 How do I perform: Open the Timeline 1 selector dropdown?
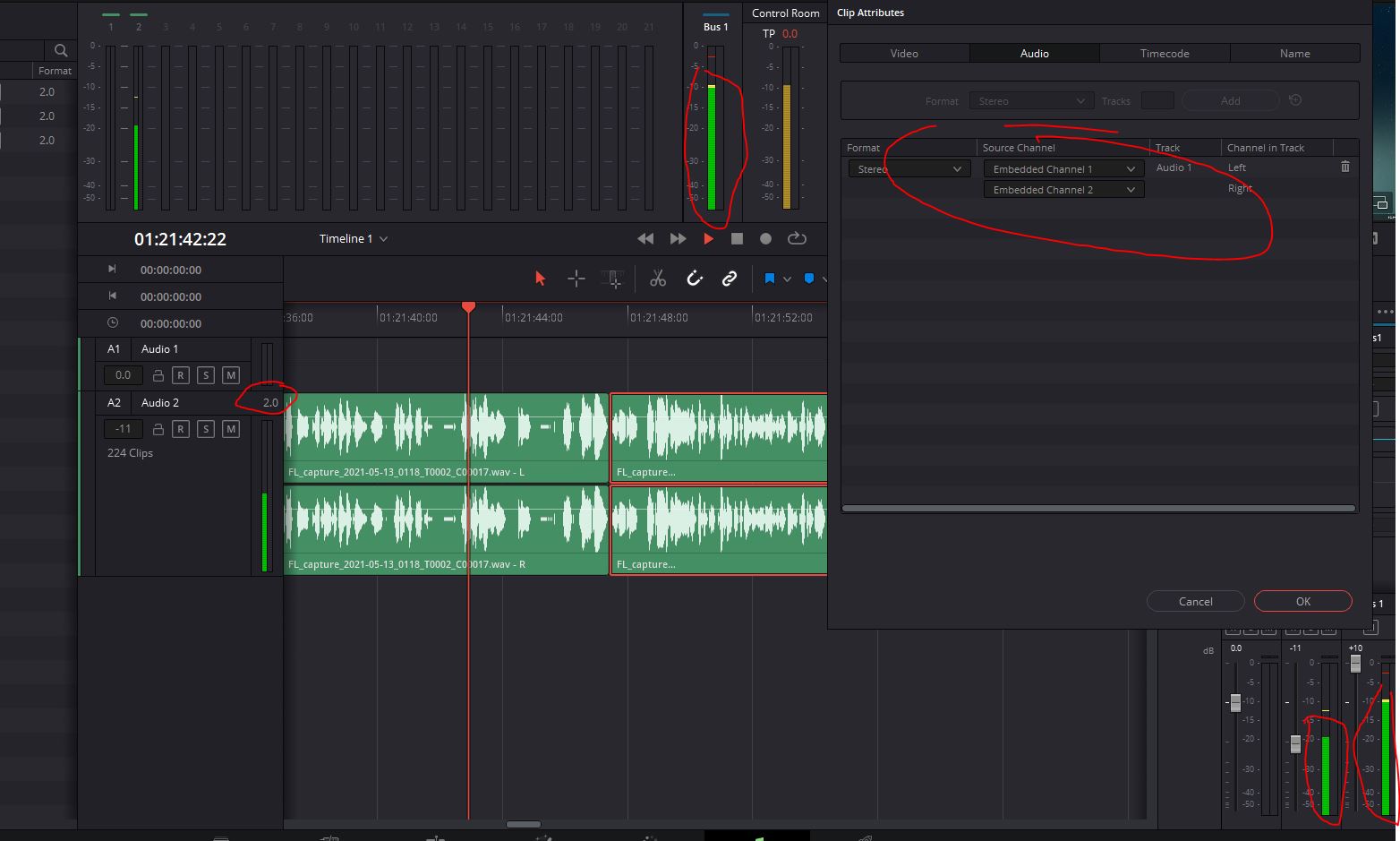point(354,238)
